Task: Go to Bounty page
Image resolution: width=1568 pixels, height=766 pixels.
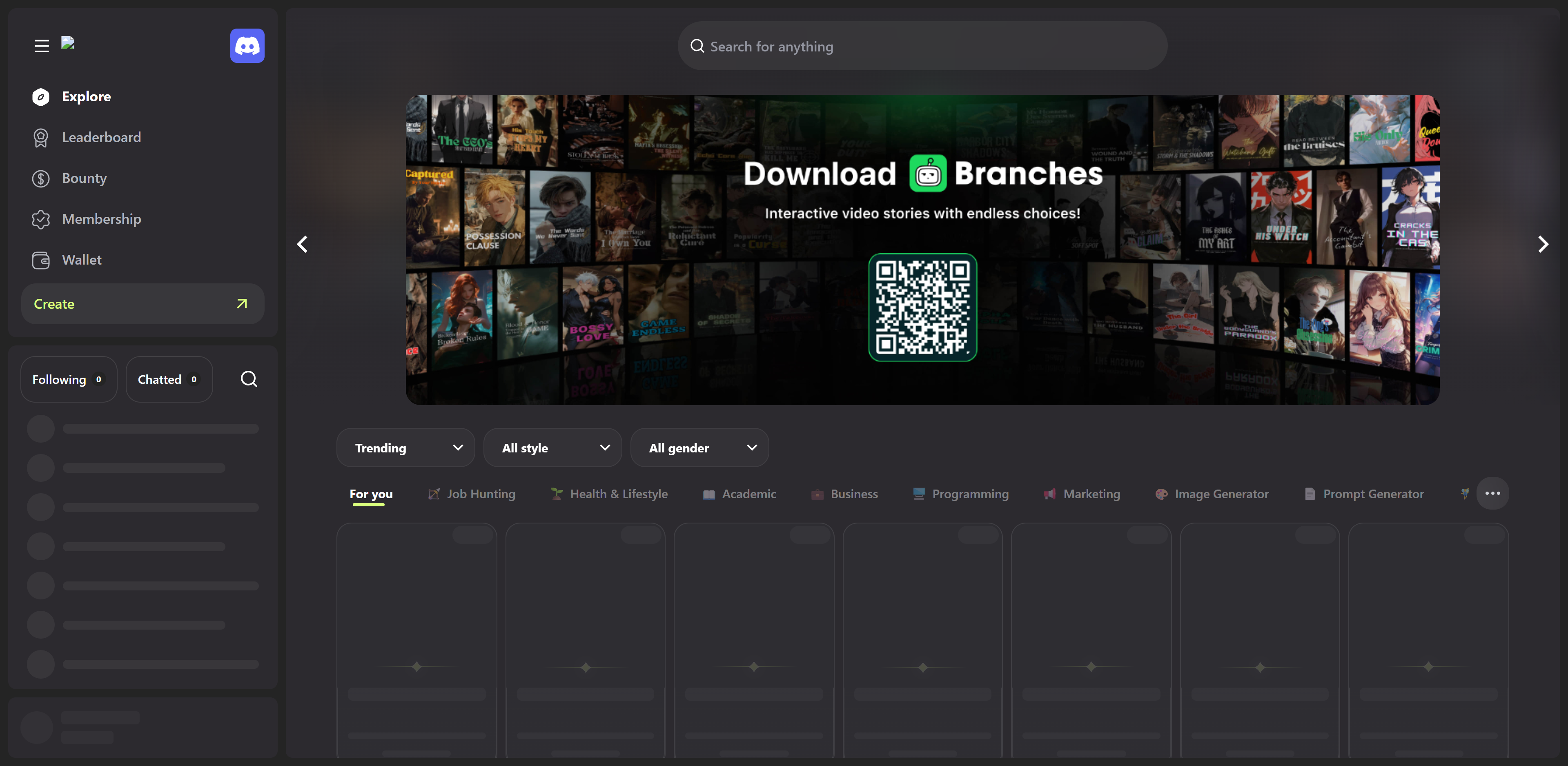Action: coord(84,178)
